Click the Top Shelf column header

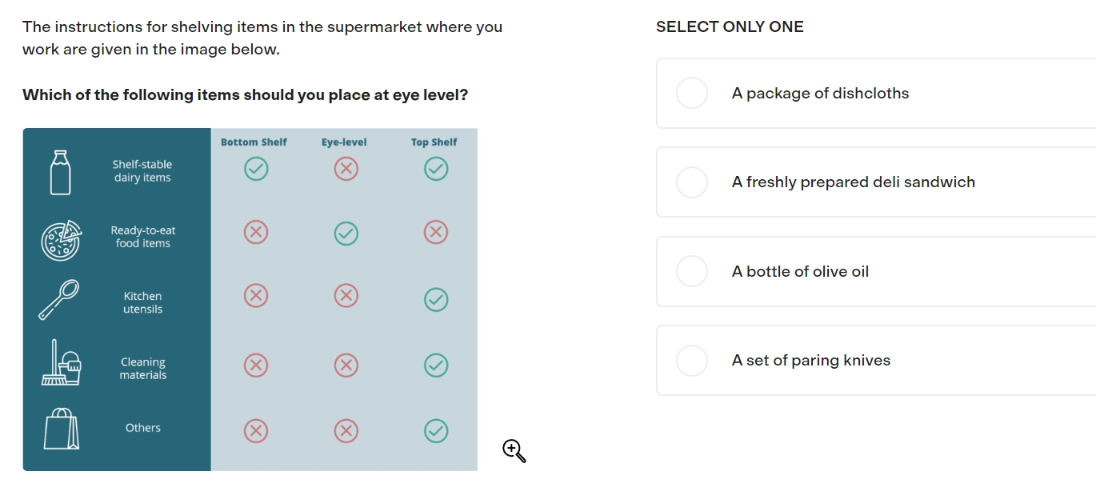pos(434,143)
